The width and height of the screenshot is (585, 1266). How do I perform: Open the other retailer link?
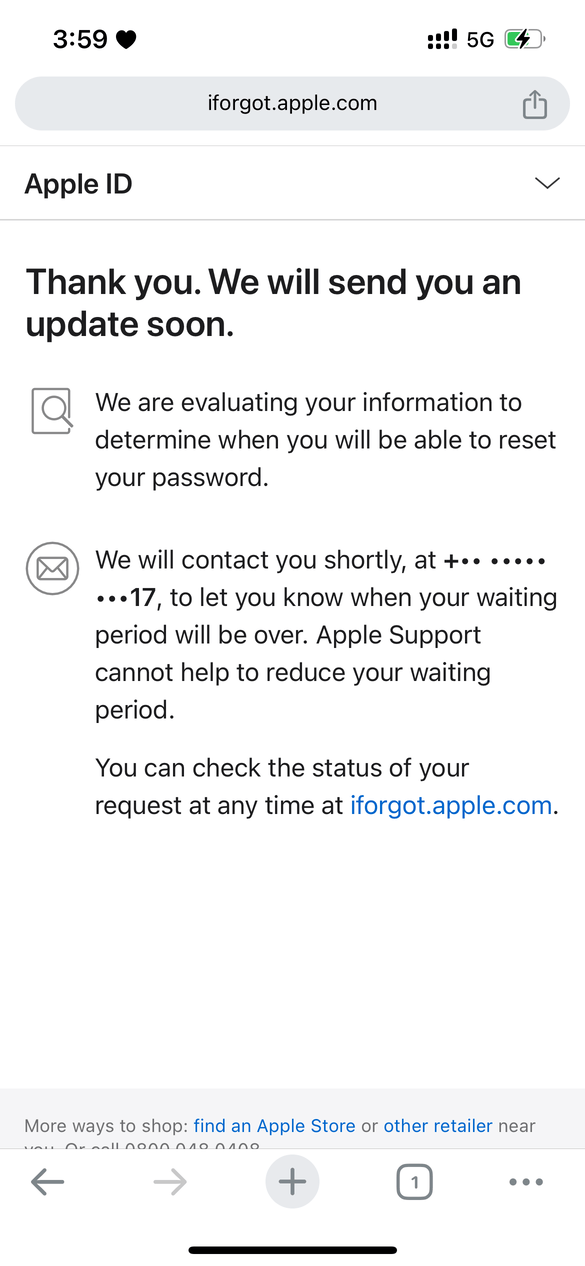point(438,1126)
